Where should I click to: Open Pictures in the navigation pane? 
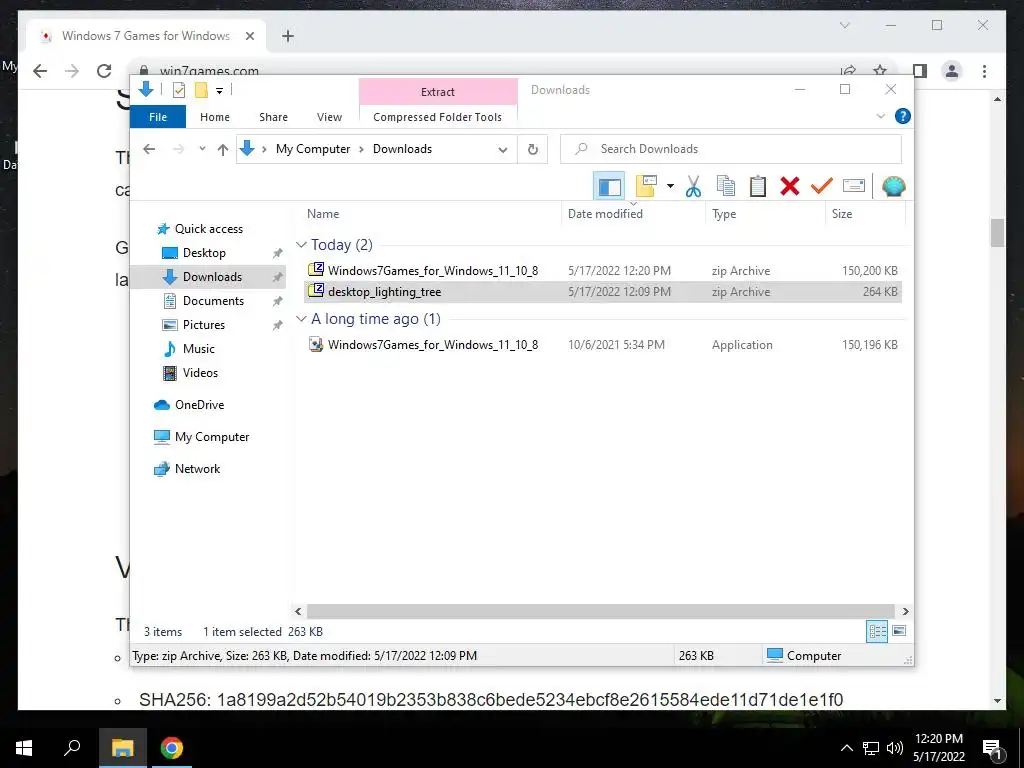(203, 325)
